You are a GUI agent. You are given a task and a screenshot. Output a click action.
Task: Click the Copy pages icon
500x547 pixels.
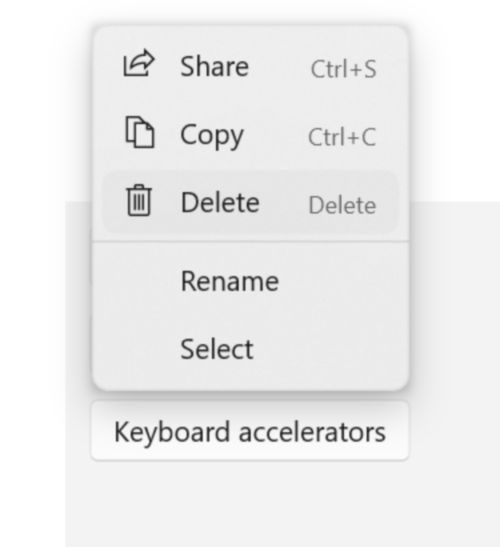pyautogui.click(x=140, y=132)
